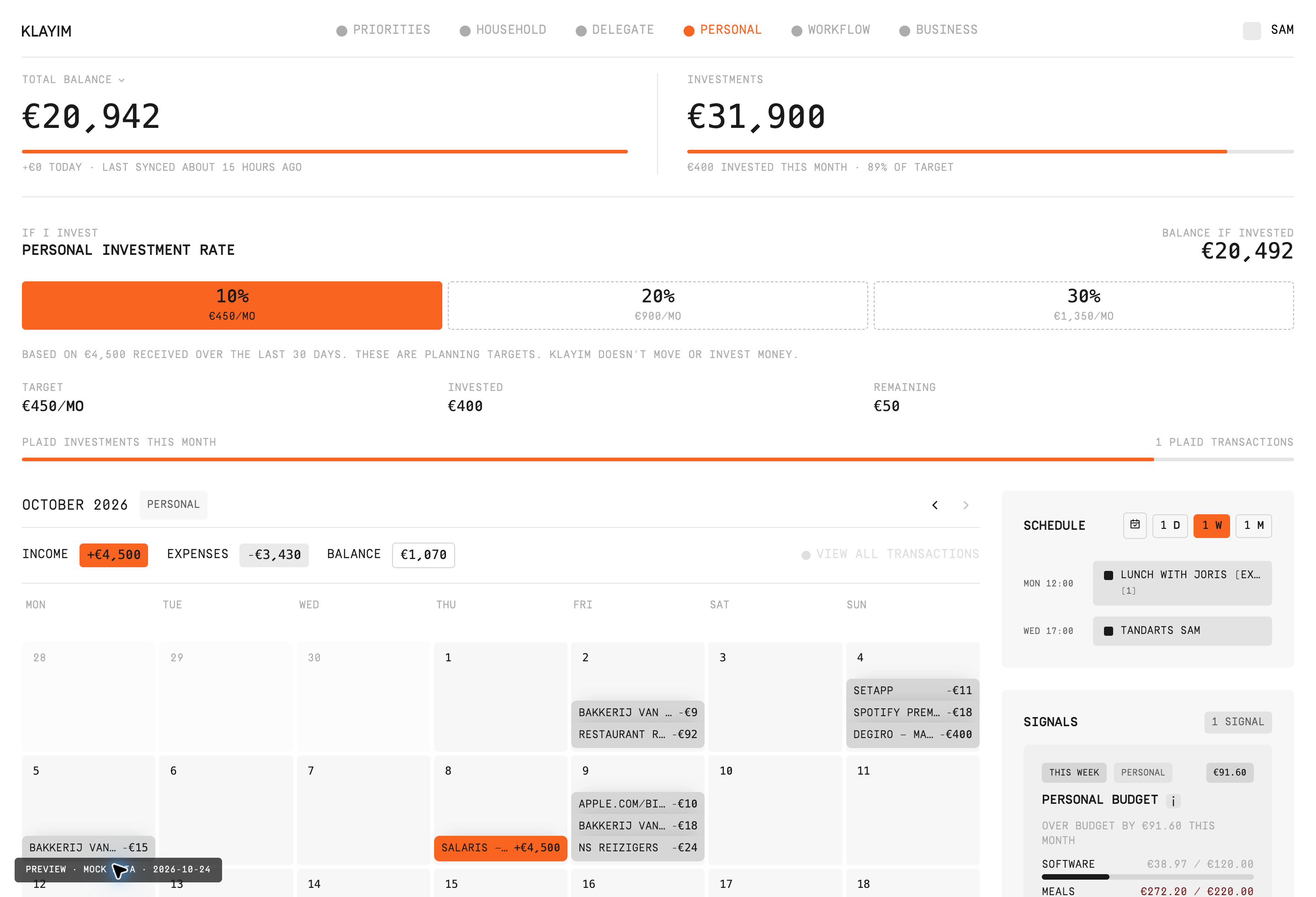This screenshot has height=897, width=1316.
Task: Open the Personal tab
Action: [722, 30]
